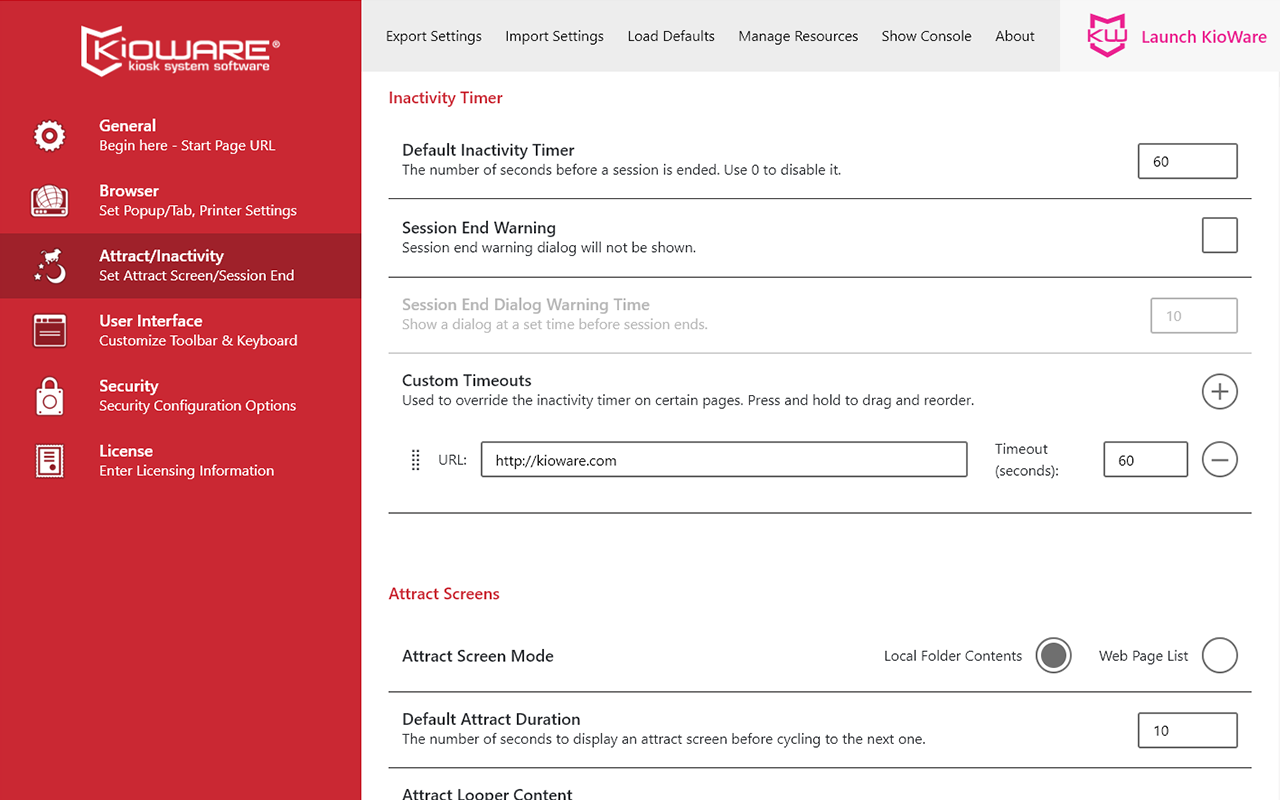Screen dimensions: 1280x800
Task: Select the Web Page List radio button
Action: 1219,656
